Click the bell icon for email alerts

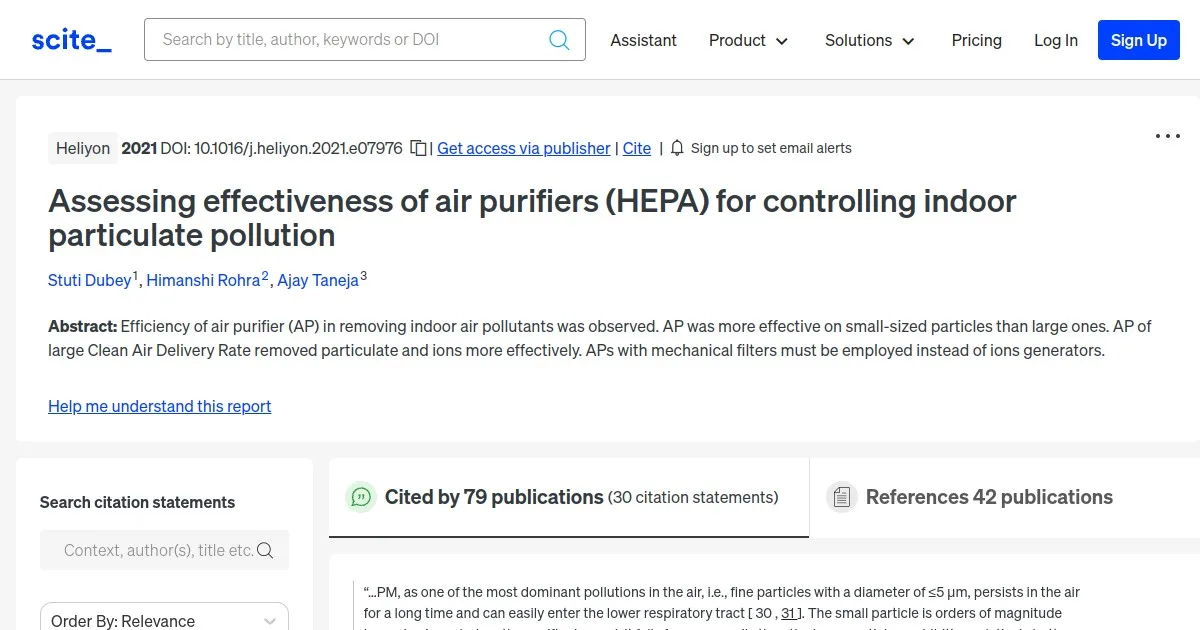coord(677,148)
